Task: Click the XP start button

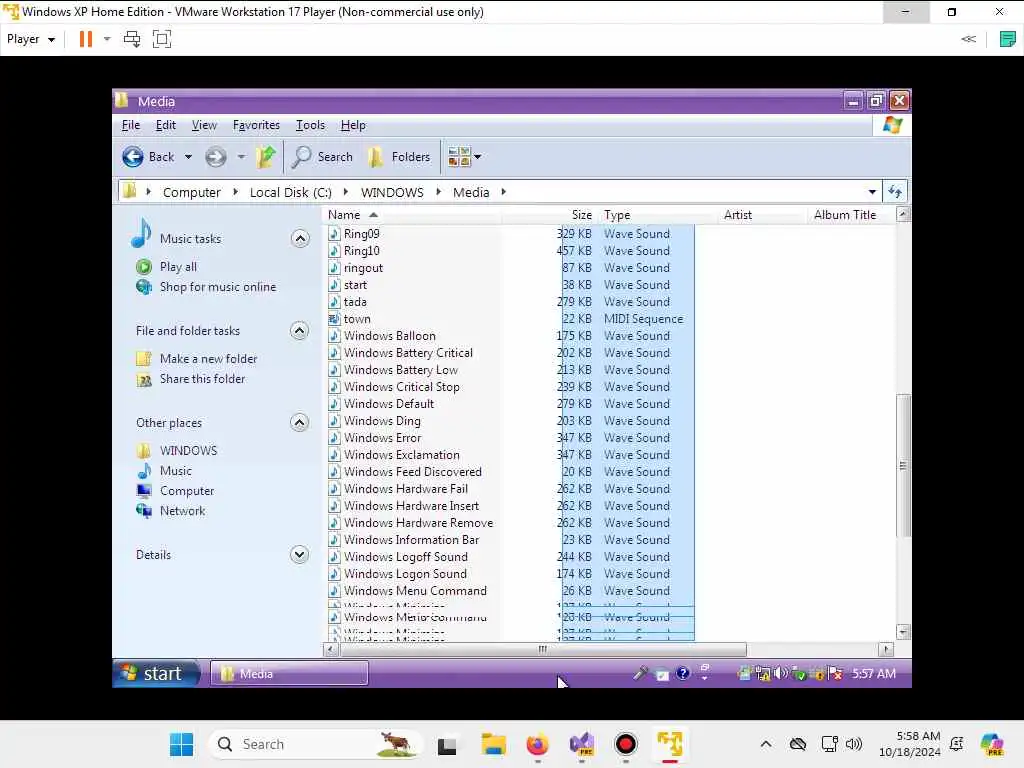Action: coord(157,673)
